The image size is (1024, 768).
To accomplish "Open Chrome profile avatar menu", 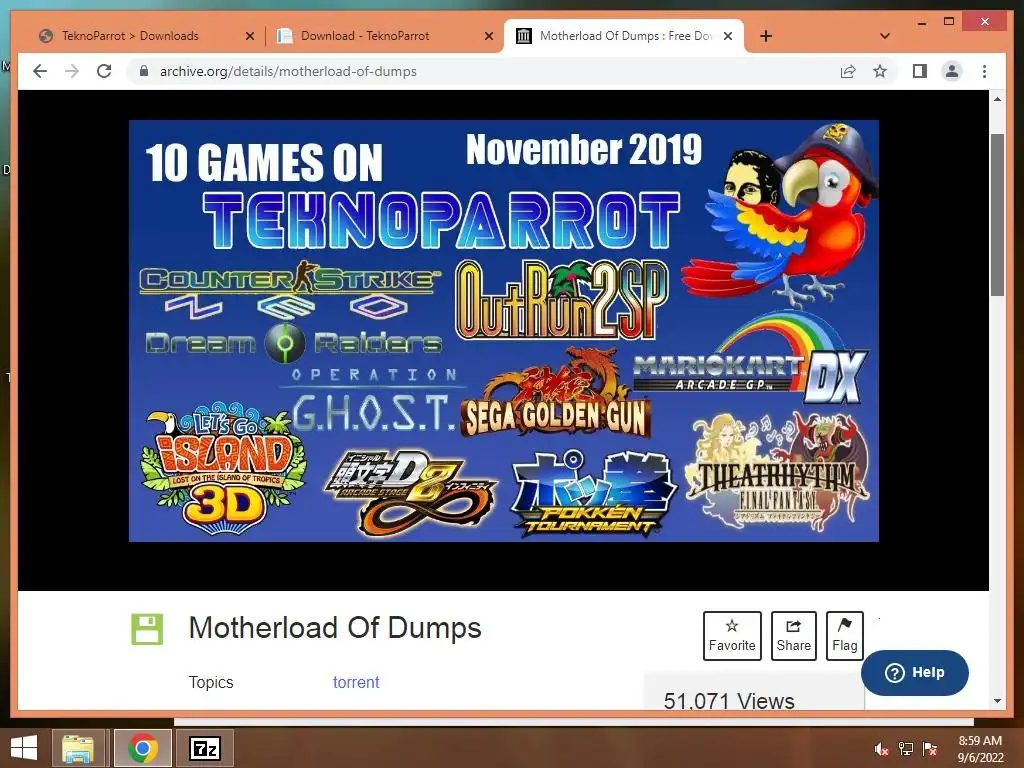I will [x=952, y=71].
